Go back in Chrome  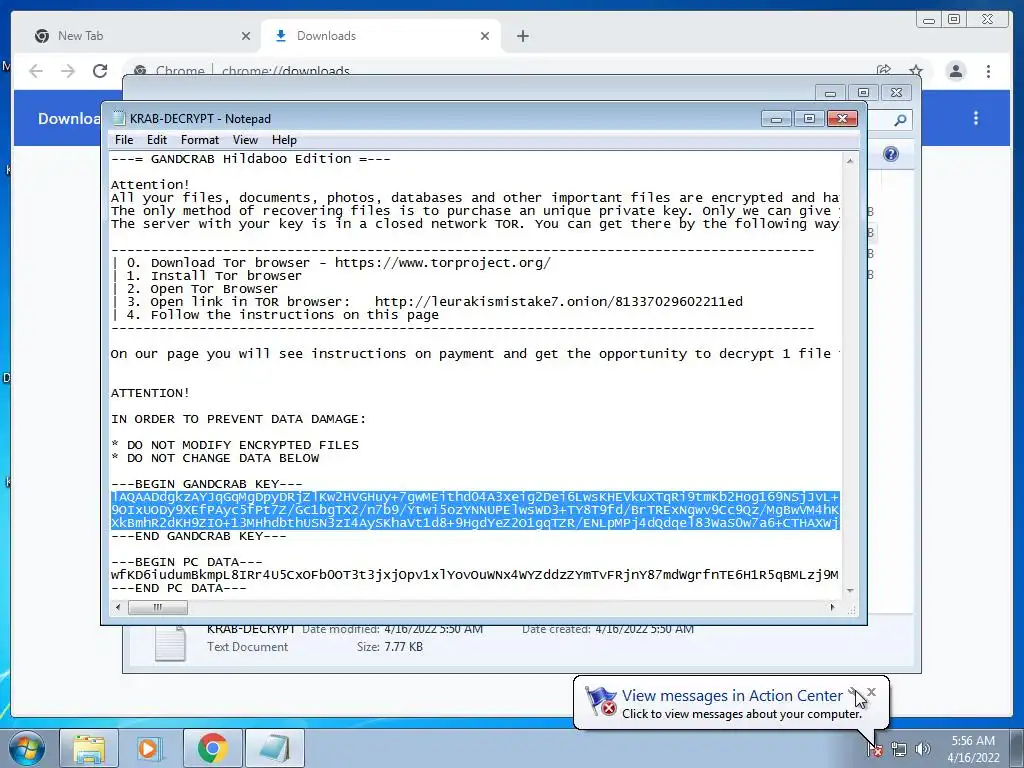point(36,71)
